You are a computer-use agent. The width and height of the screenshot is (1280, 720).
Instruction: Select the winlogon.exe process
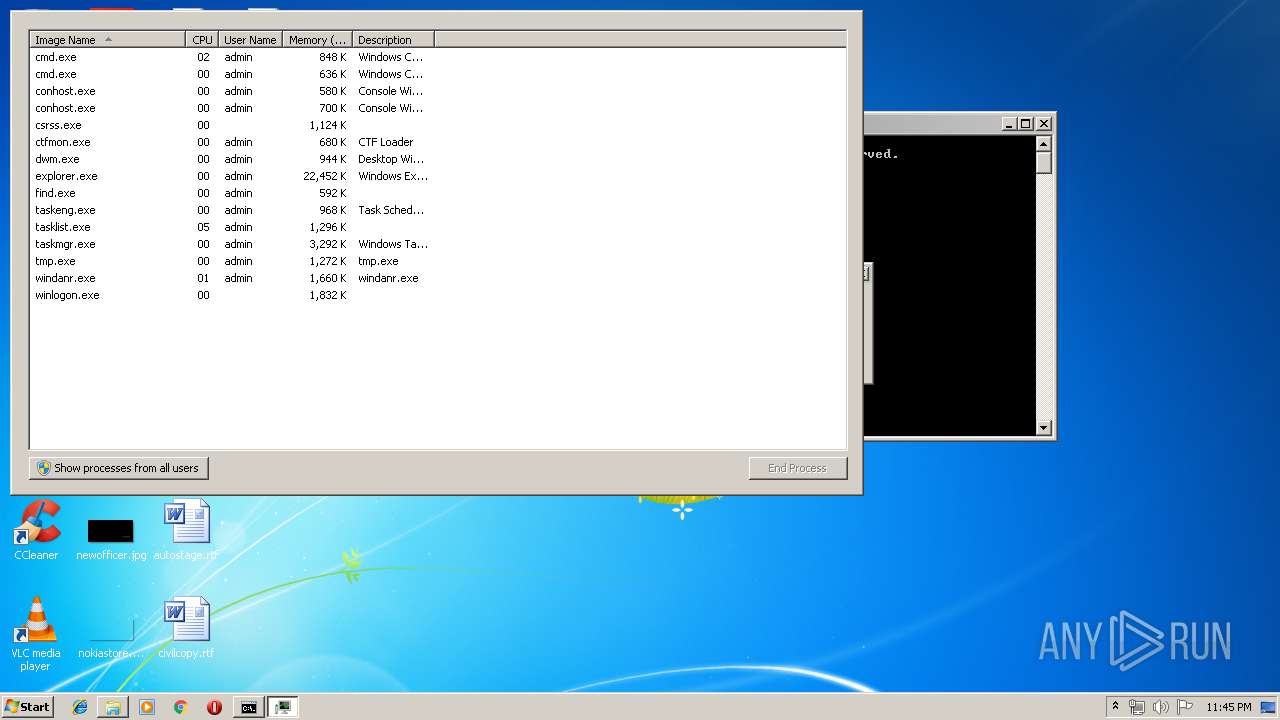tap(438, 295)
